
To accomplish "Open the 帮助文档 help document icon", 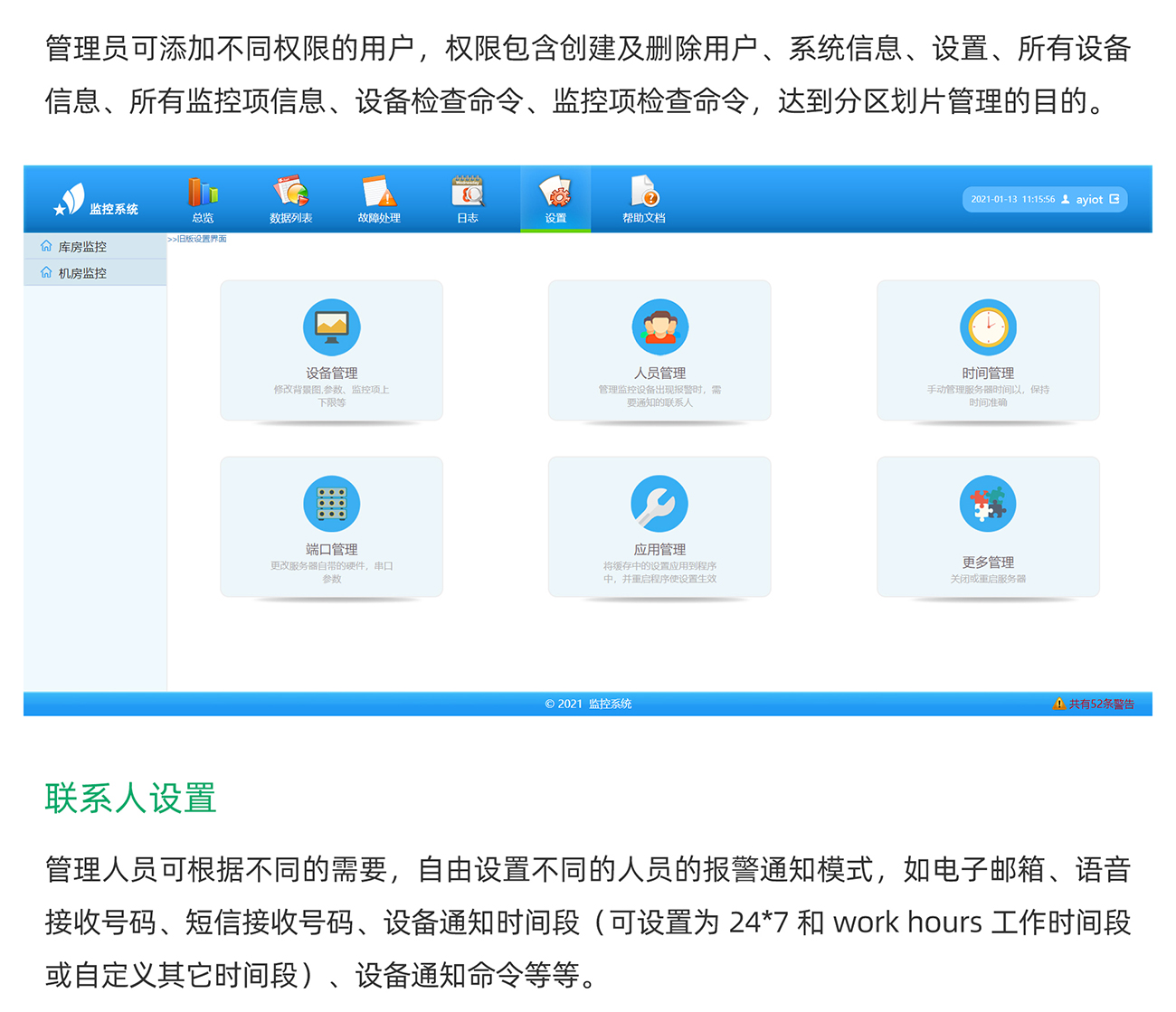I will [x=643, y=200].
